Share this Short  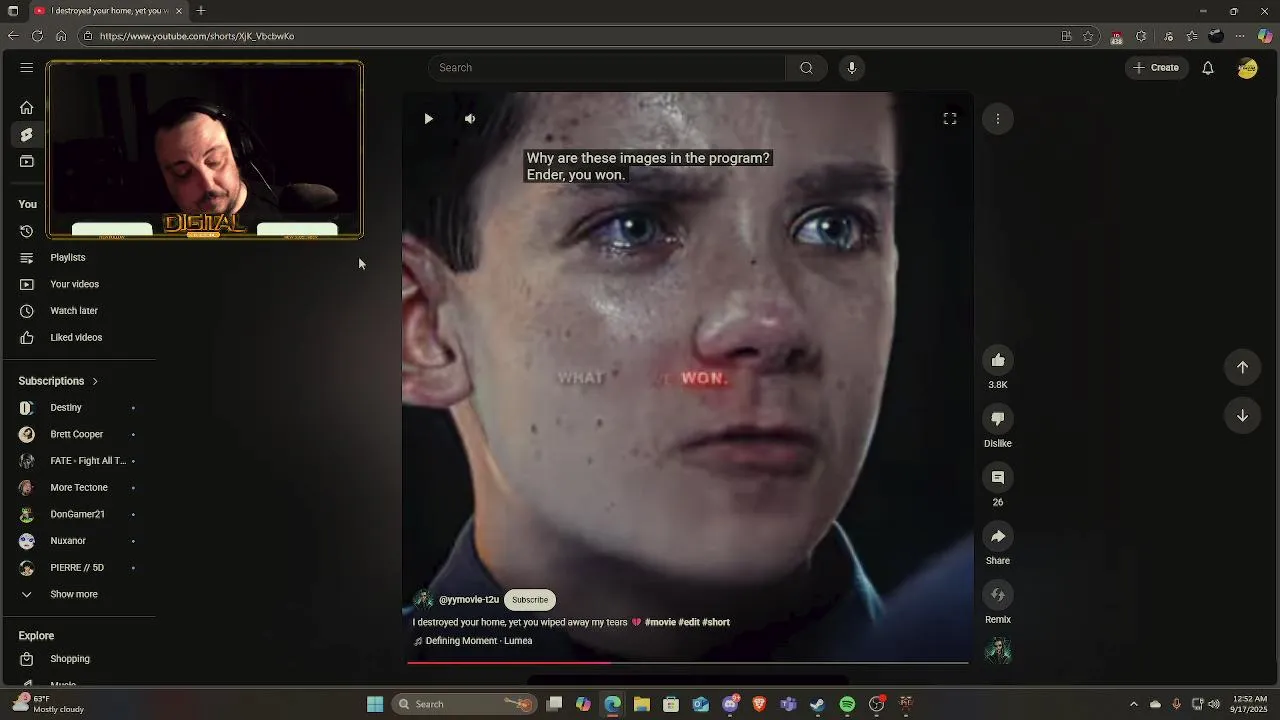[x=998, y=537]
